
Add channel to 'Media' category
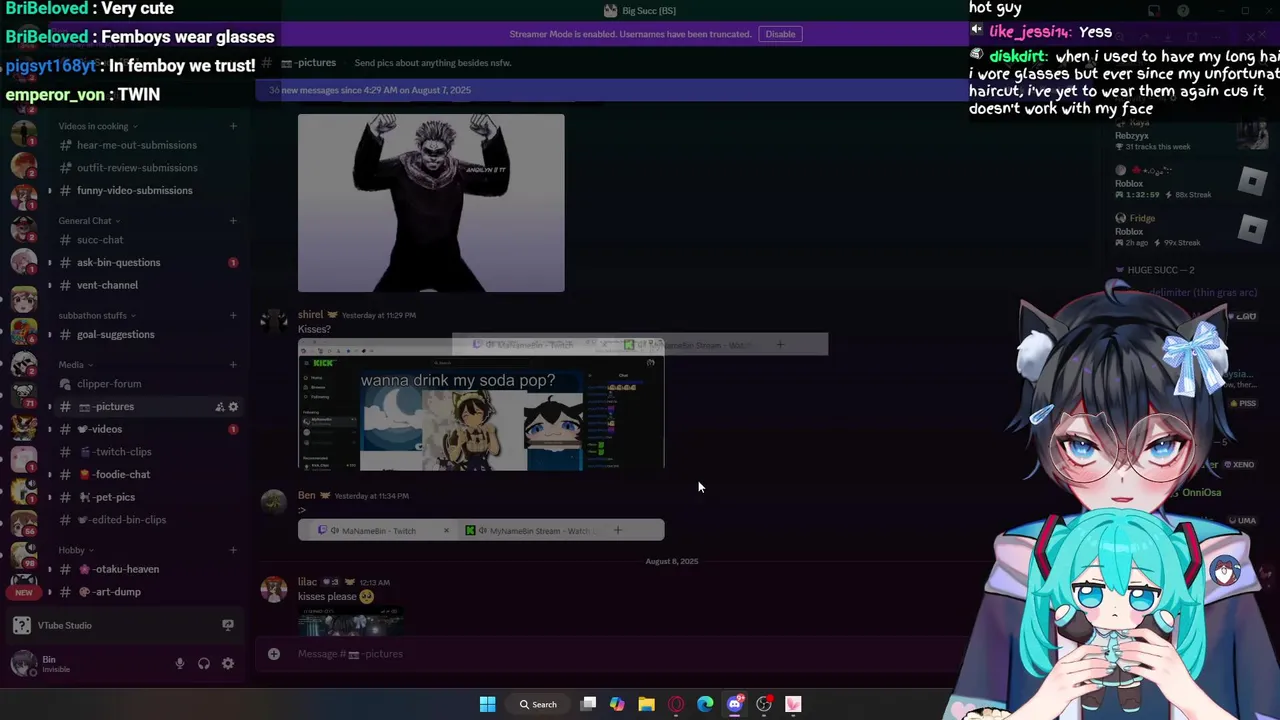point(233,365)
